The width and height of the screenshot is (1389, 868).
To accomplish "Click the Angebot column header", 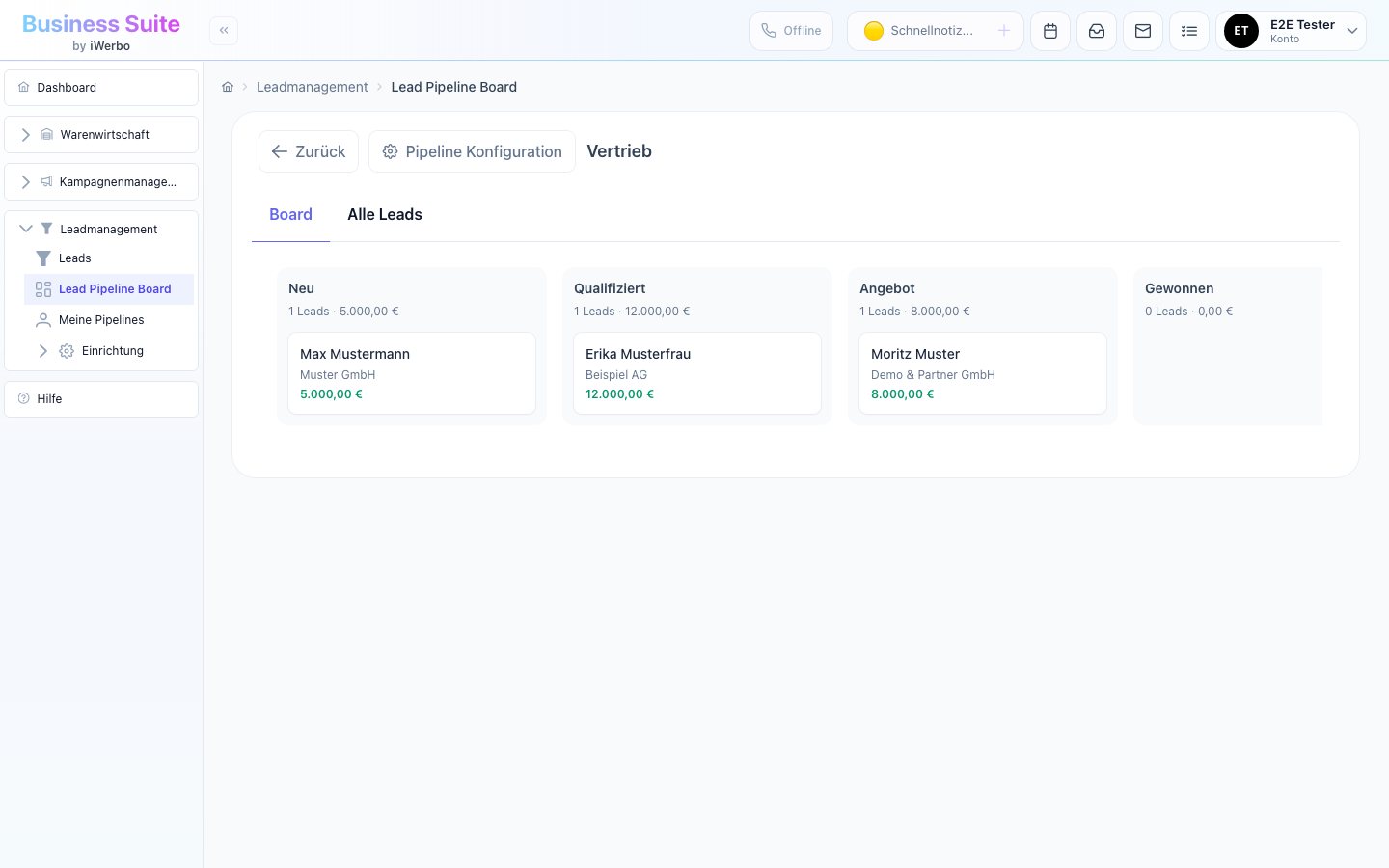I will pyautogui.click(x=887, y=288).
